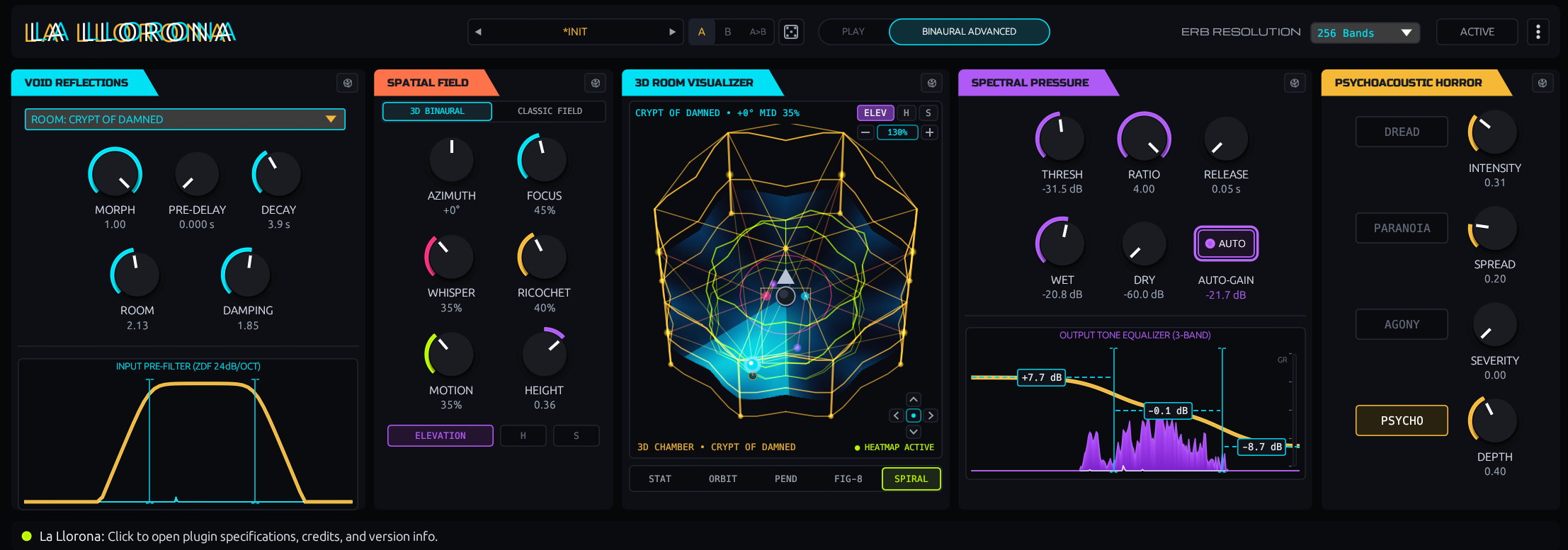The image size is (1568, 550).
Task: Zoom out the visualizer with minus icon
Action: [865, 132]
